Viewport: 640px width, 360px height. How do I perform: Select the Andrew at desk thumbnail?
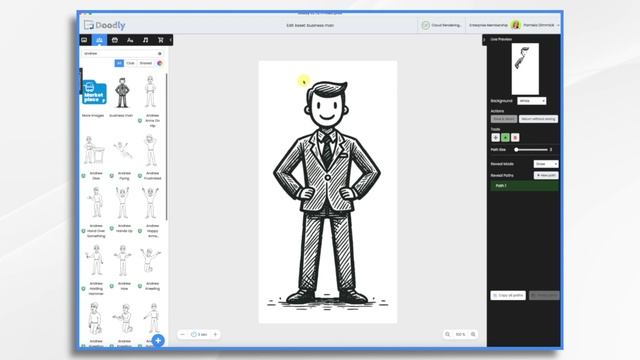(x=94, y=150)
